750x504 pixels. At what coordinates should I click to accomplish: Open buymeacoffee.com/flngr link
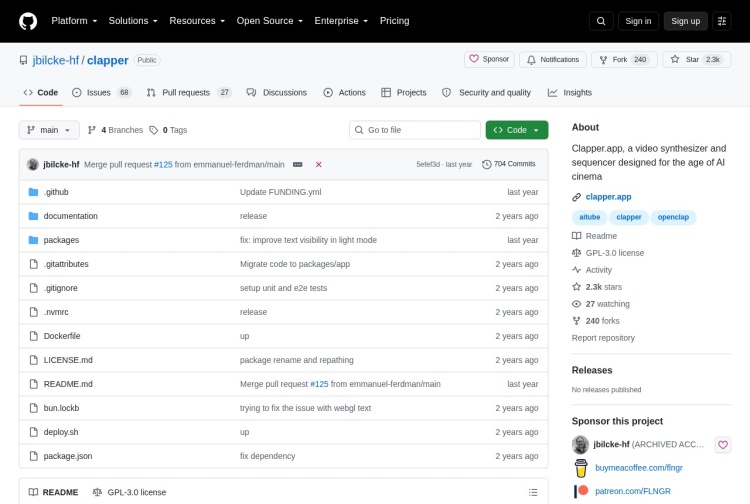[x=639, y=468]
